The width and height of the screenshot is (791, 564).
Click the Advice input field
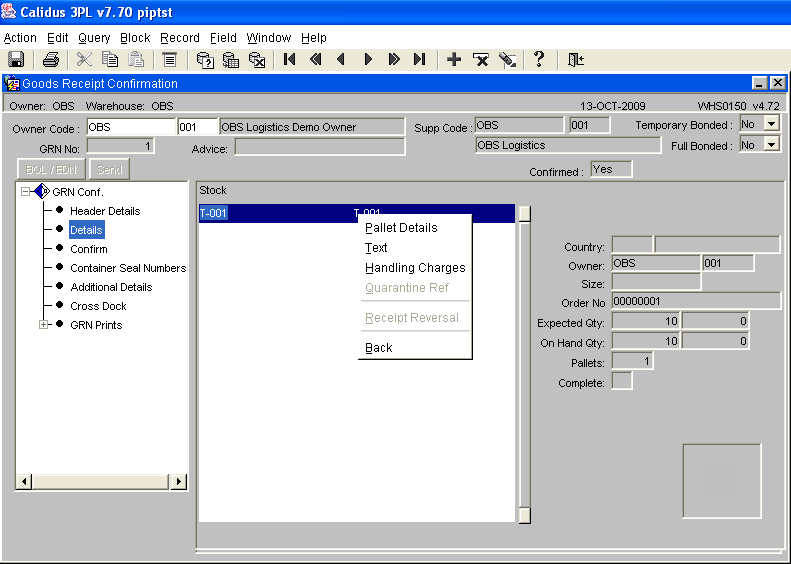point(320,147)
